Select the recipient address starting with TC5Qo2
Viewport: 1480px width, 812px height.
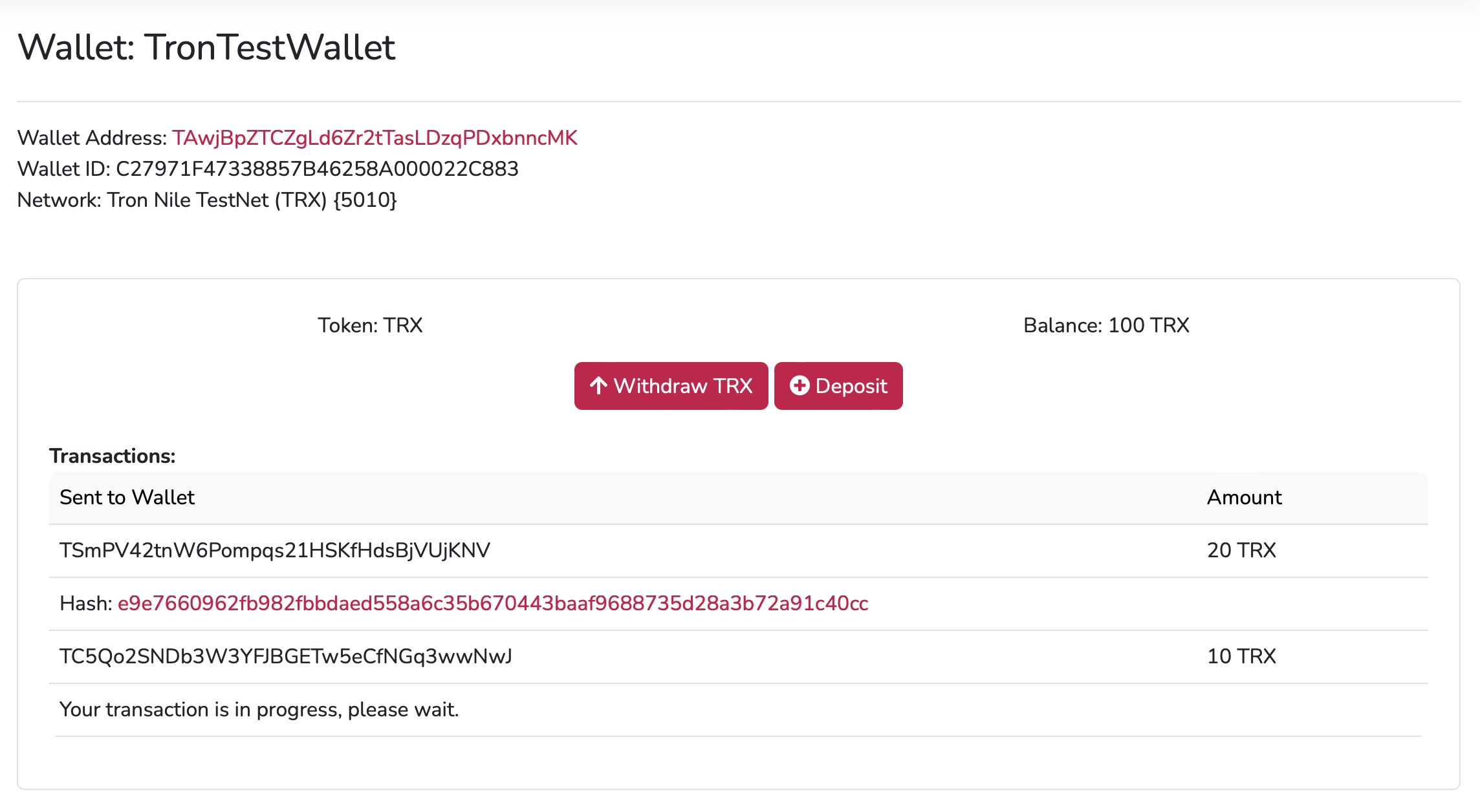pos(285,656)
